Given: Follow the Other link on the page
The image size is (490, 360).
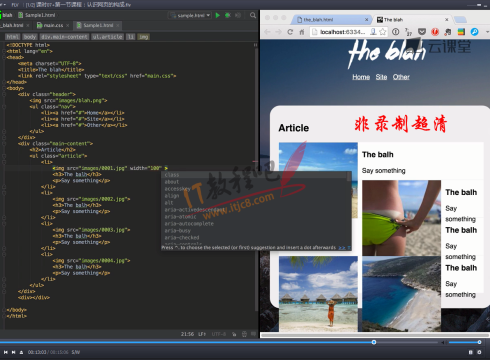Looking at the screenshot, I should (401, 77).
